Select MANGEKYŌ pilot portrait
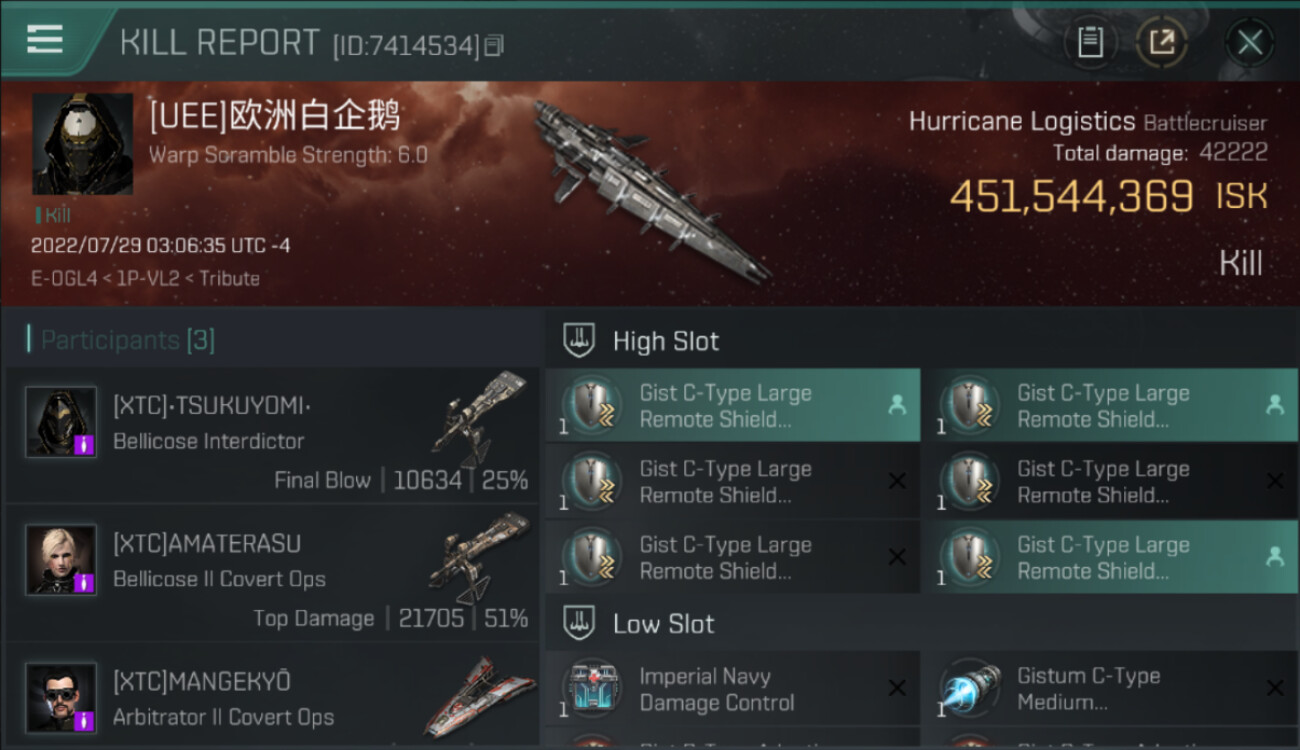Screen dimensions: 1300x750 pos(61,698)
